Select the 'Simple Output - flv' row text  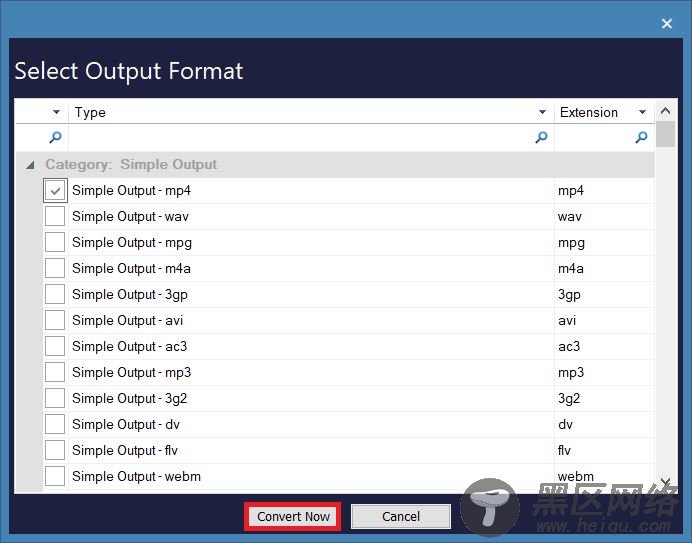[x=125, y=450]
